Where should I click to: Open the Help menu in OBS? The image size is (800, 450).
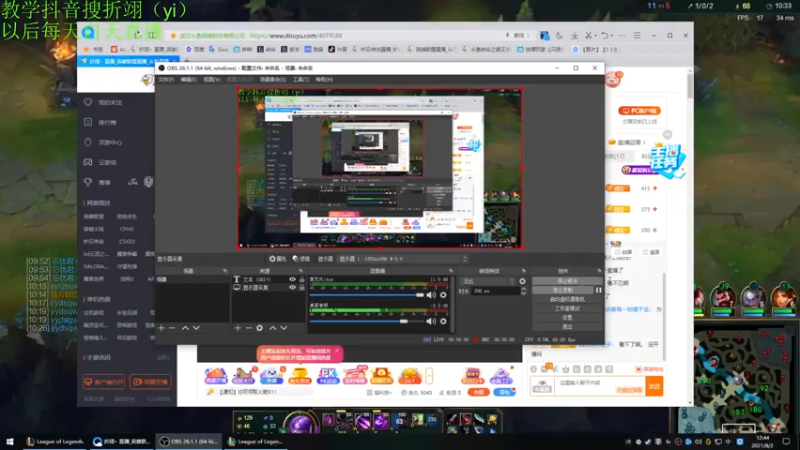324,80
